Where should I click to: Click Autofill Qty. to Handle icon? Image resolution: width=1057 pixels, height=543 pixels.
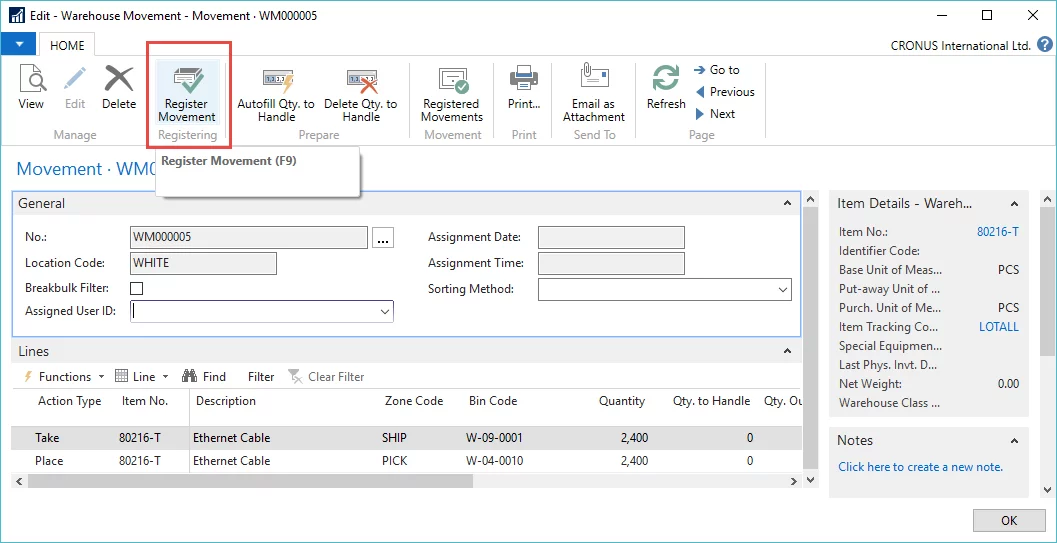[276, 82]
